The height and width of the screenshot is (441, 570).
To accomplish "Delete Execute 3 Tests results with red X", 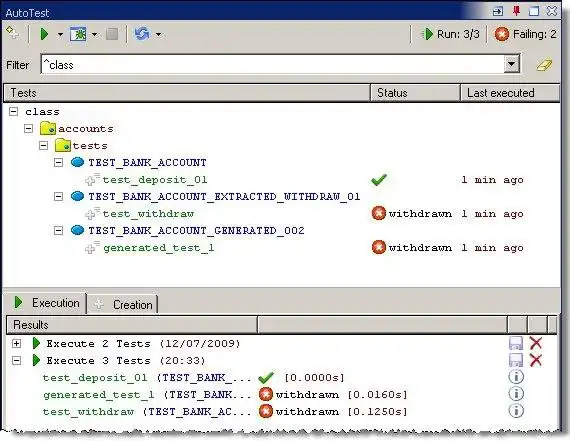I will [x=536, y=360].
